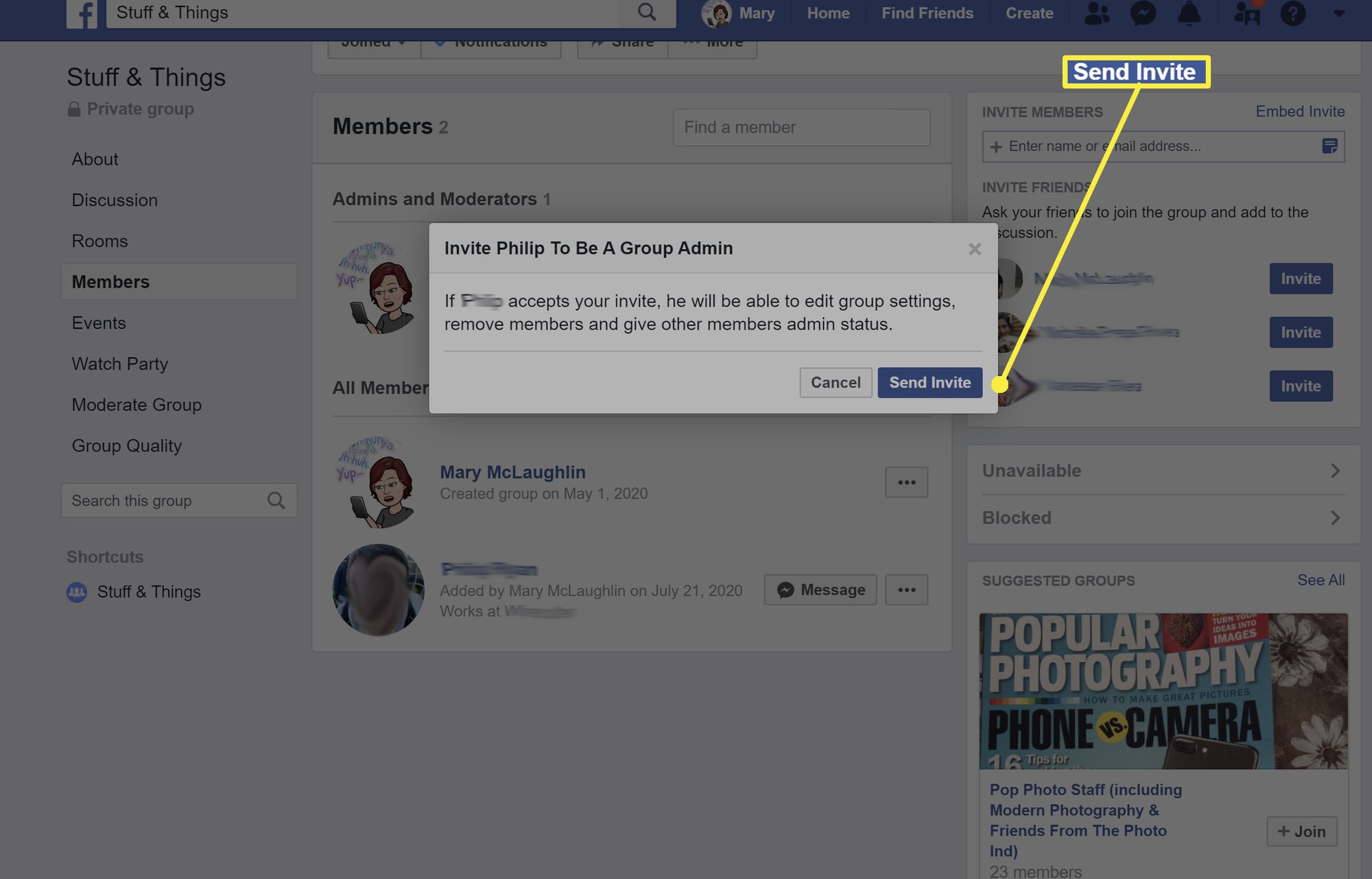This screenshot has height=879, width=1372.
Task: Select the Members tab in sidebar
Action: coord(110,281)
